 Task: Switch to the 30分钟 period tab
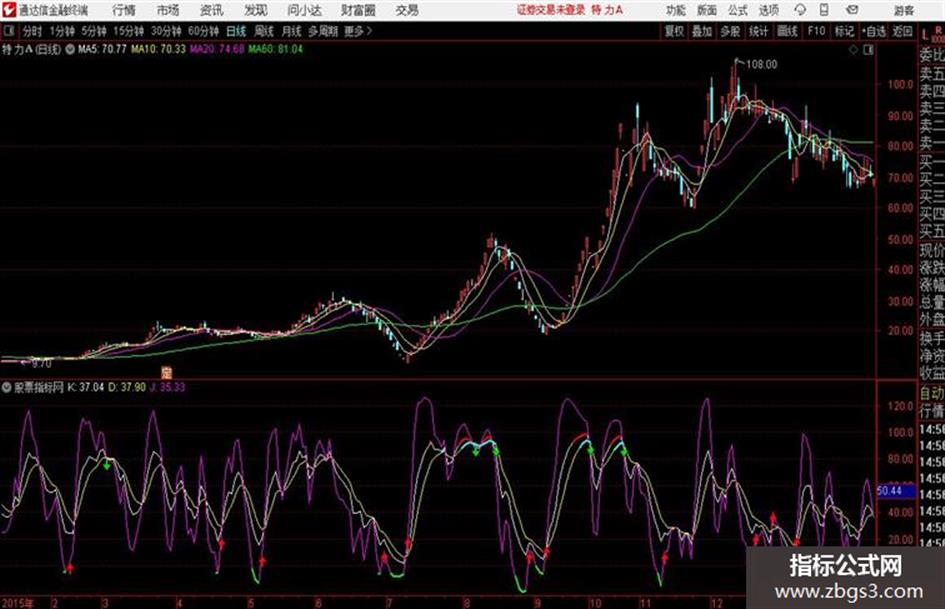click(x=166, y=31)
